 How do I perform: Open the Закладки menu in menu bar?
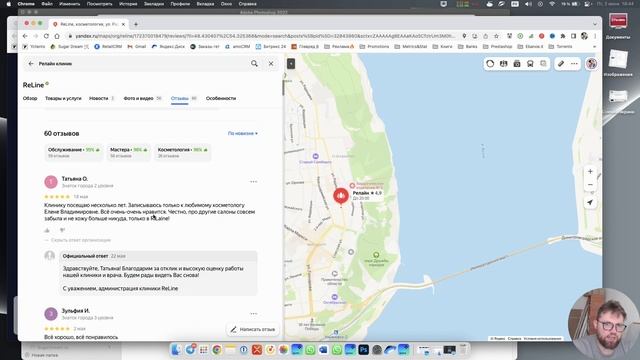tap(153, 4)
